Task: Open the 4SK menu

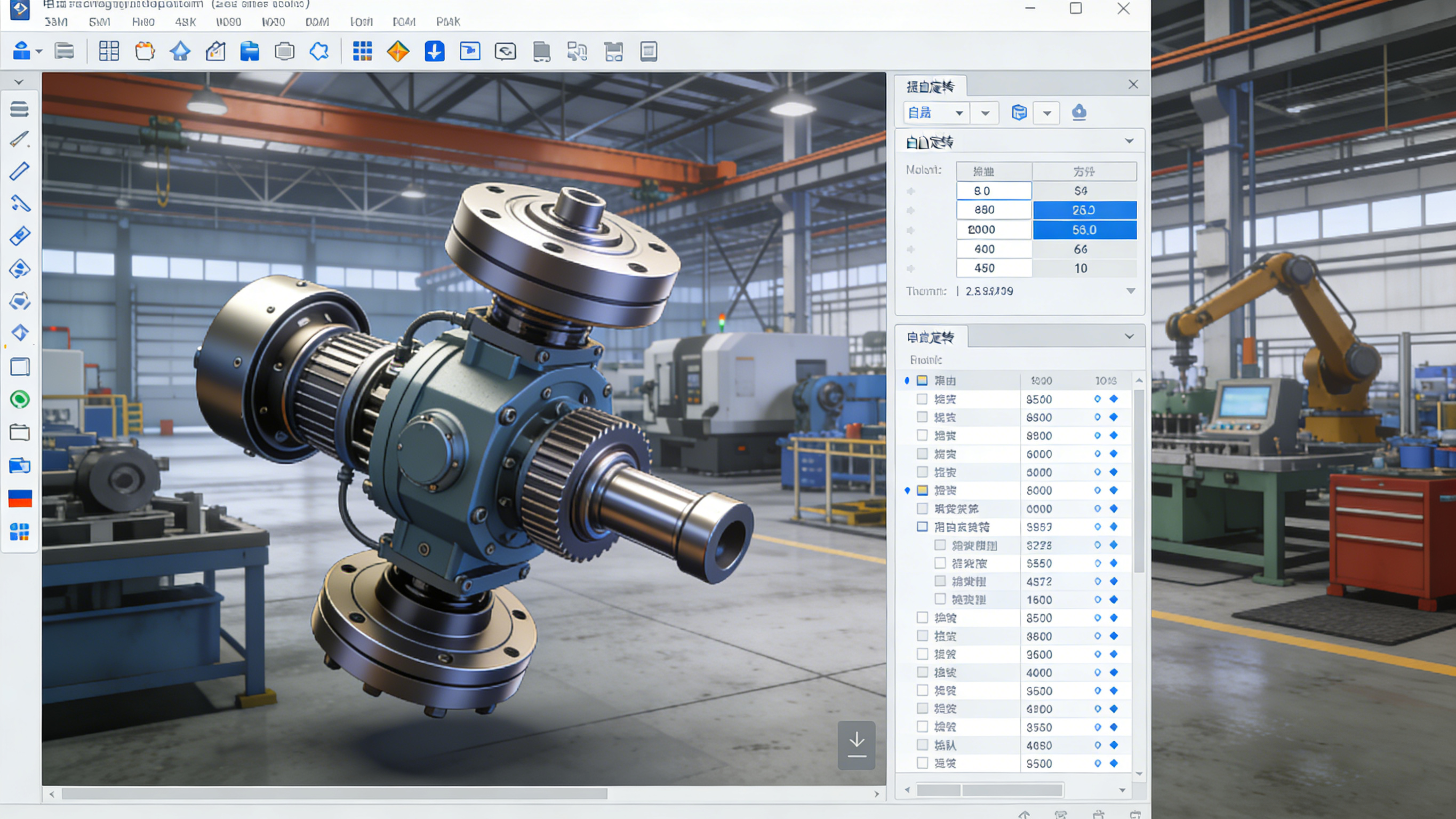Action: point(185,22)
